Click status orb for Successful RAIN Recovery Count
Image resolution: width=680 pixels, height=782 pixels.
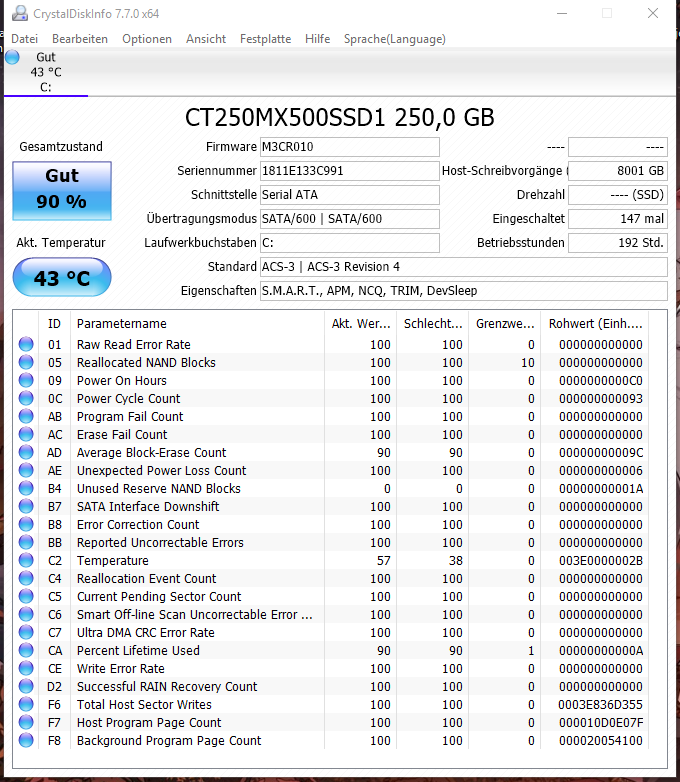coord(26,686)
